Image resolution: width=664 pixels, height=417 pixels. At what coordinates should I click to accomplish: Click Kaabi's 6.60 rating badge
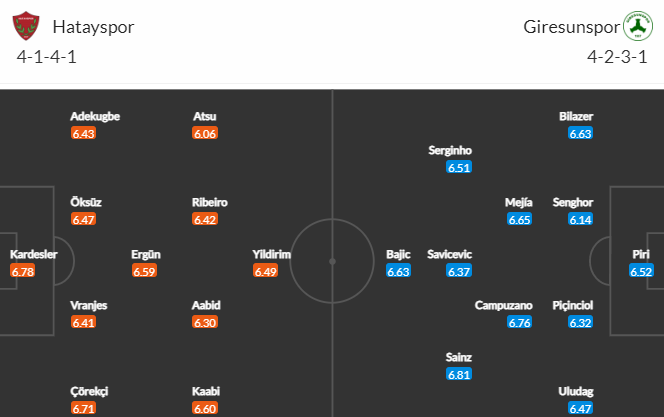click(205, 409)
